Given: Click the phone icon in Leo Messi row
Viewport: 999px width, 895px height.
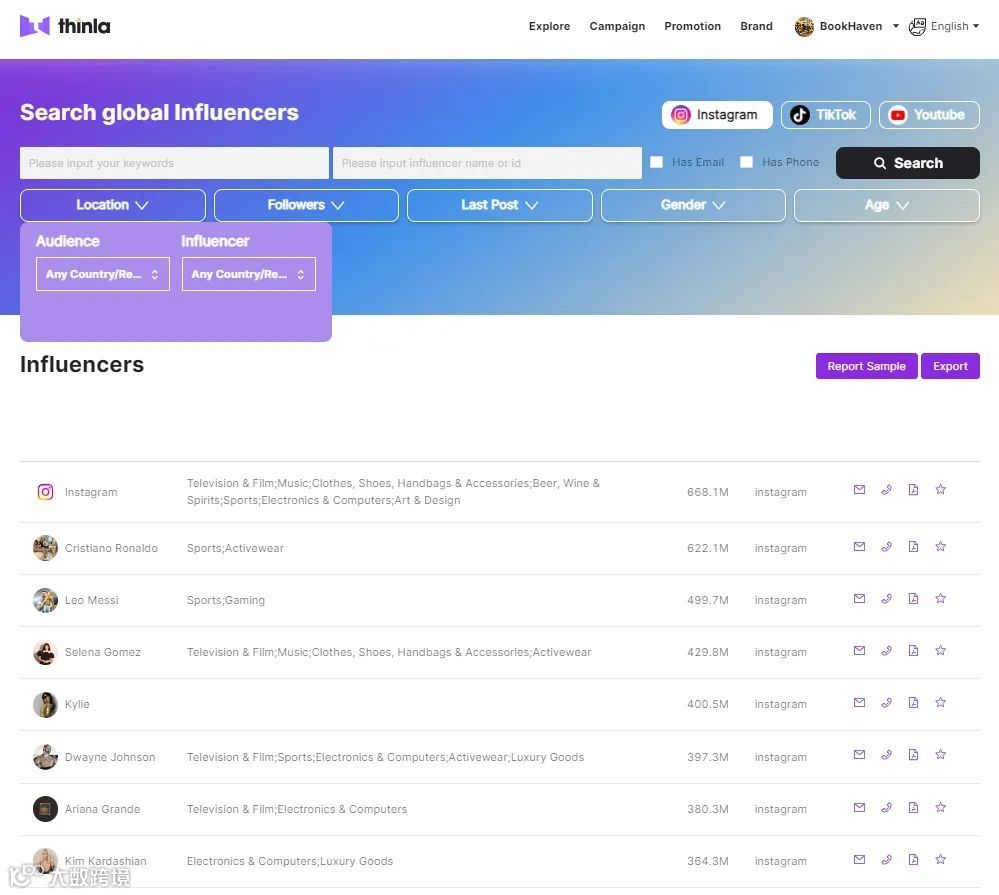Looking at the screenshot, I should [886, 599].
